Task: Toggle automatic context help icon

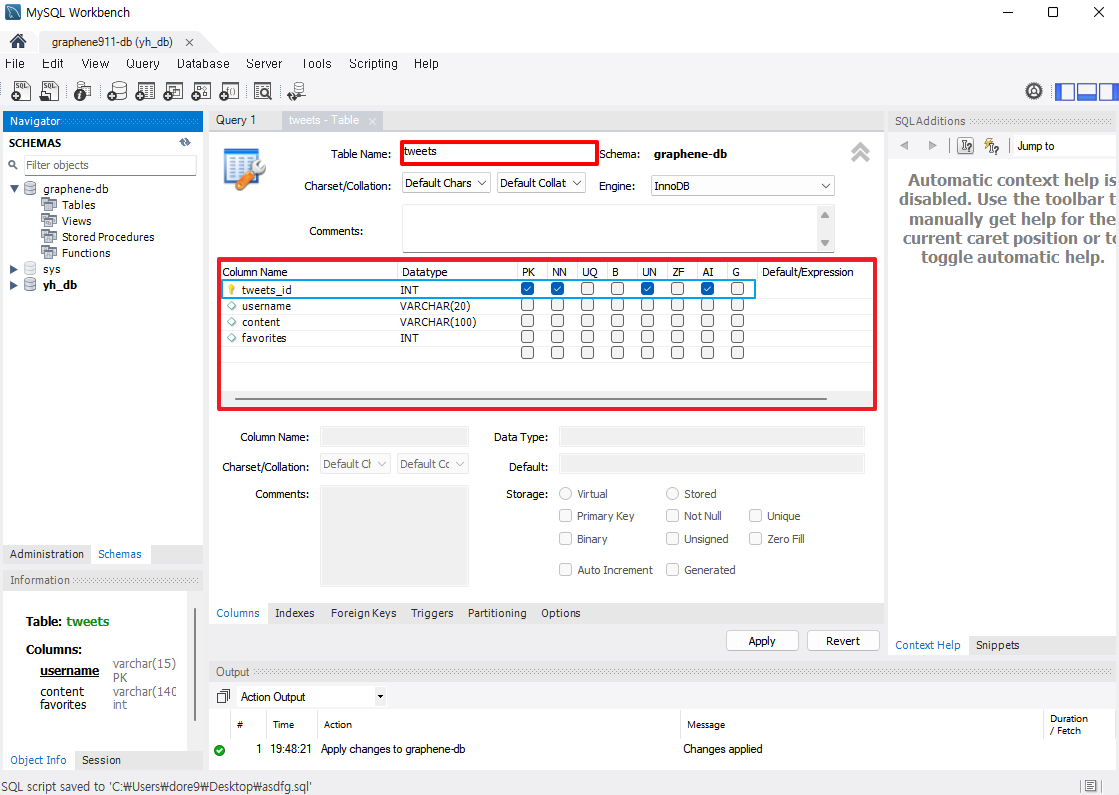Action: coord(991,146)
